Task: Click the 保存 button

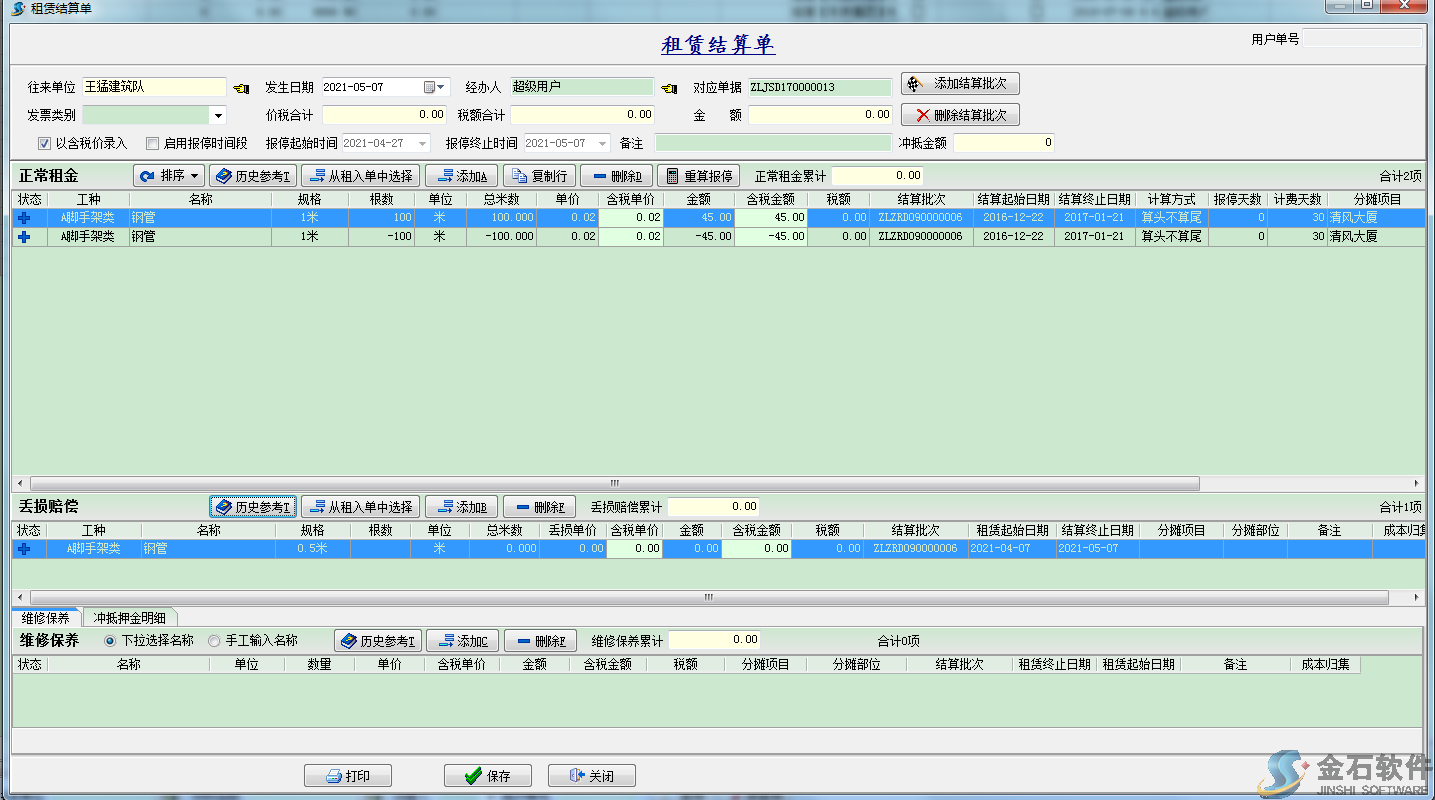Action: (488, 776)
